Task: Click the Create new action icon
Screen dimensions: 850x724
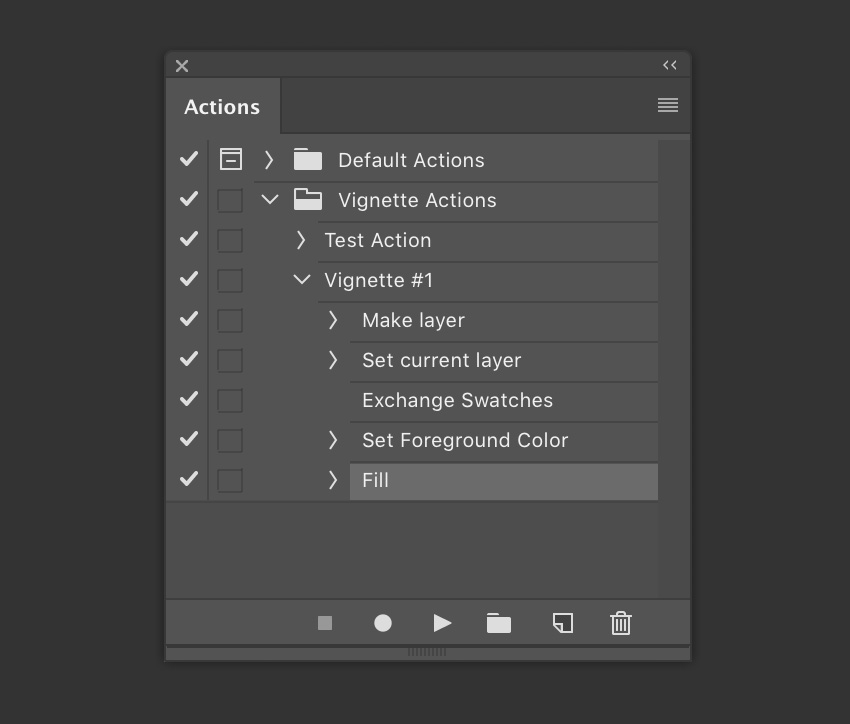Action: coord(562,622)
